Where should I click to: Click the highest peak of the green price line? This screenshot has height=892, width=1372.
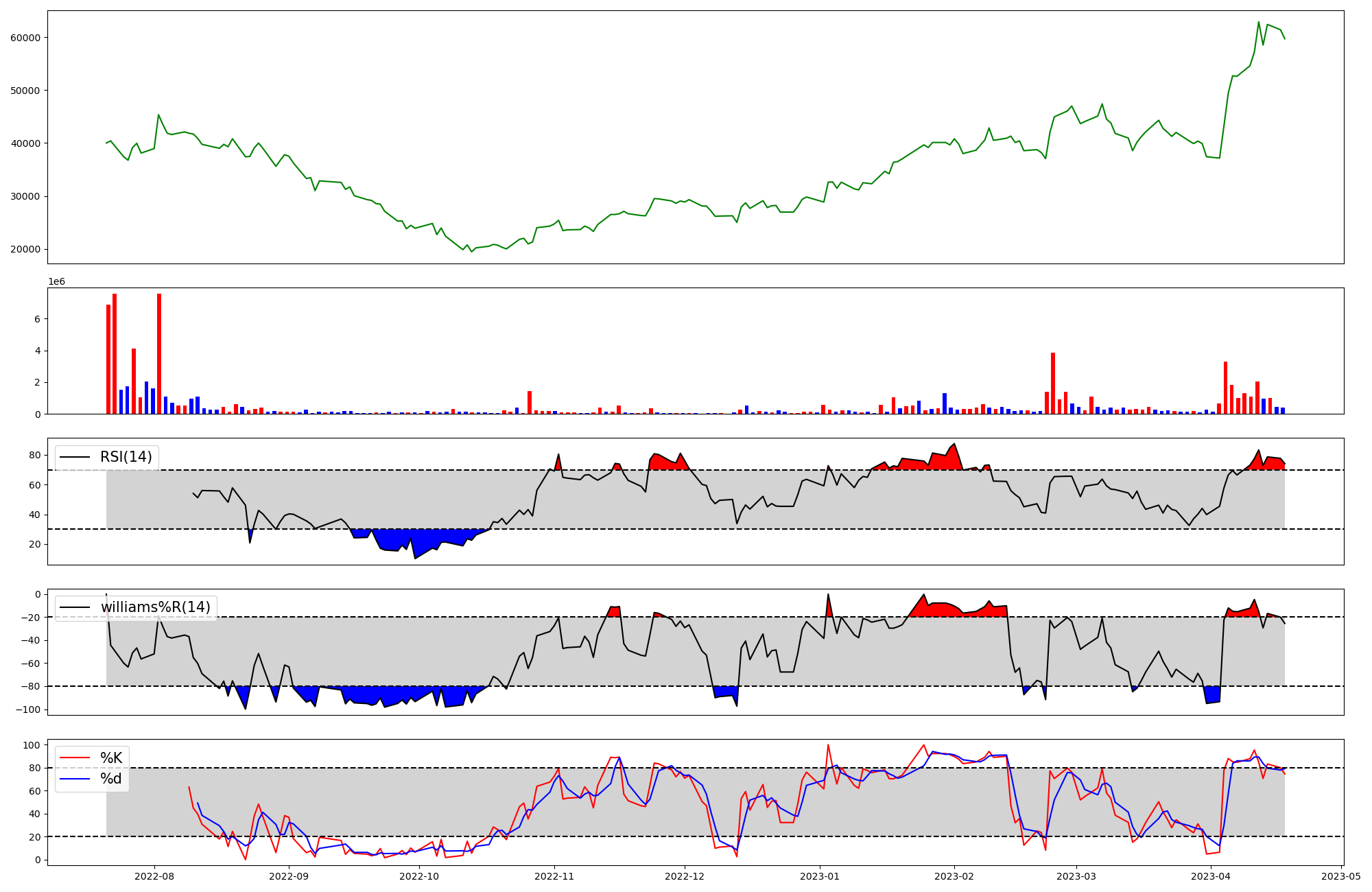pos(1258,22)
